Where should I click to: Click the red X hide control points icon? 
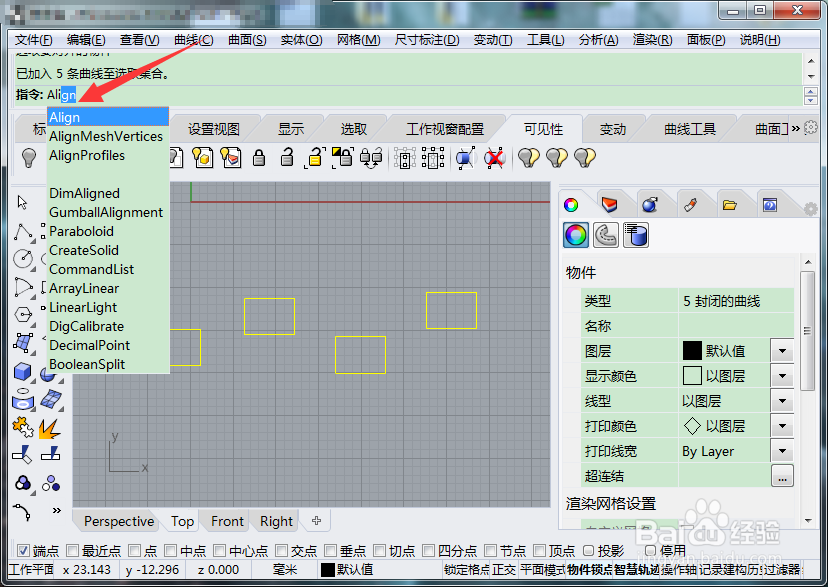494,157
